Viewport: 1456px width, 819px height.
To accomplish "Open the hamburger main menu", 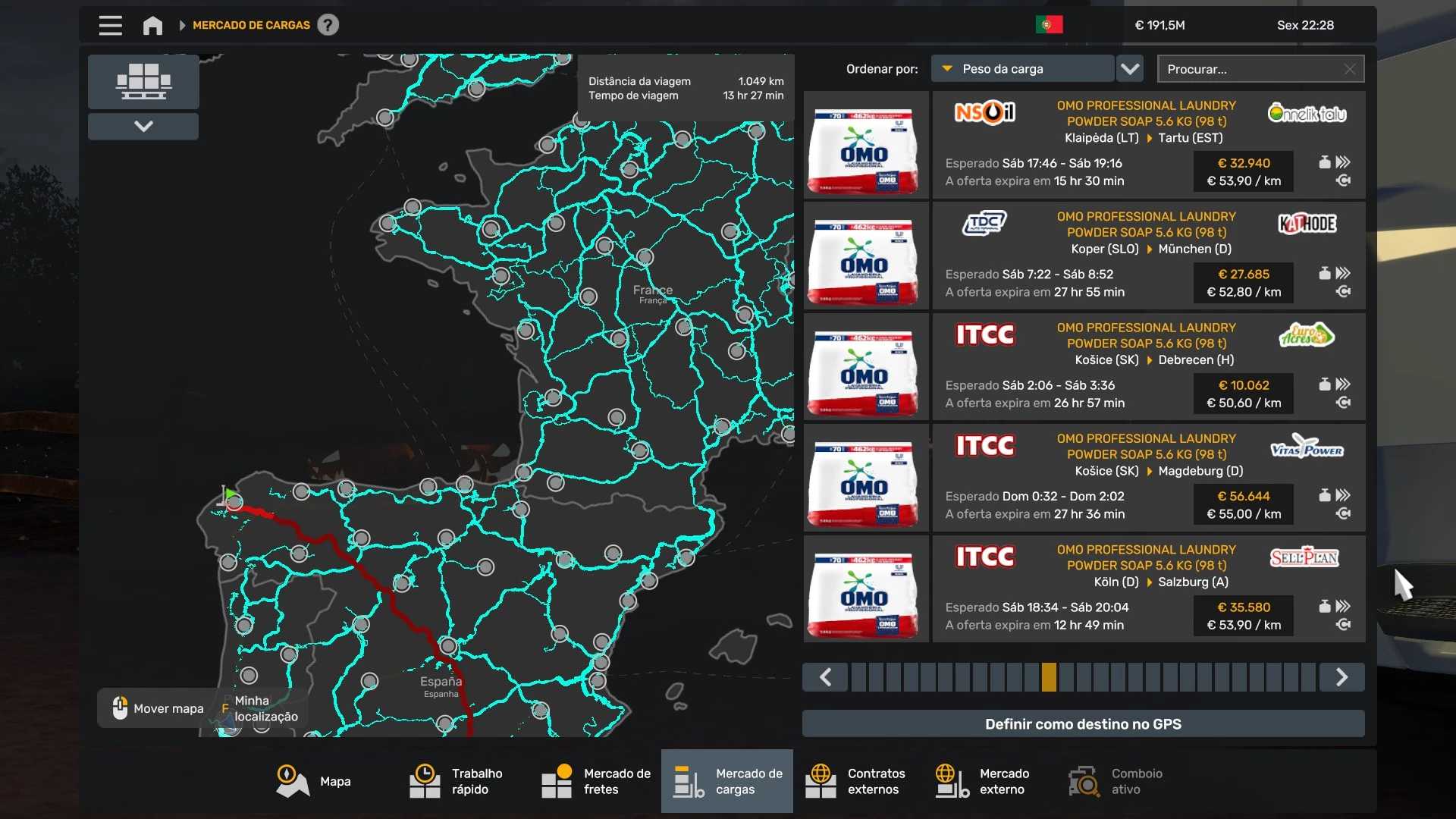I will coord(110,25).
